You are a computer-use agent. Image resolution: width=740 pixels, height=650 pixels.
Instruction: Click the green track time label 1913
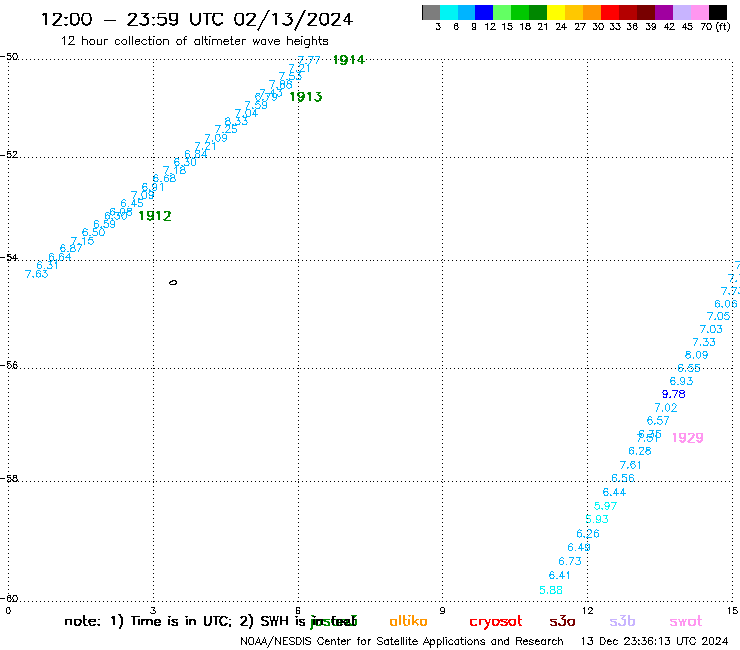click(306, 97)
